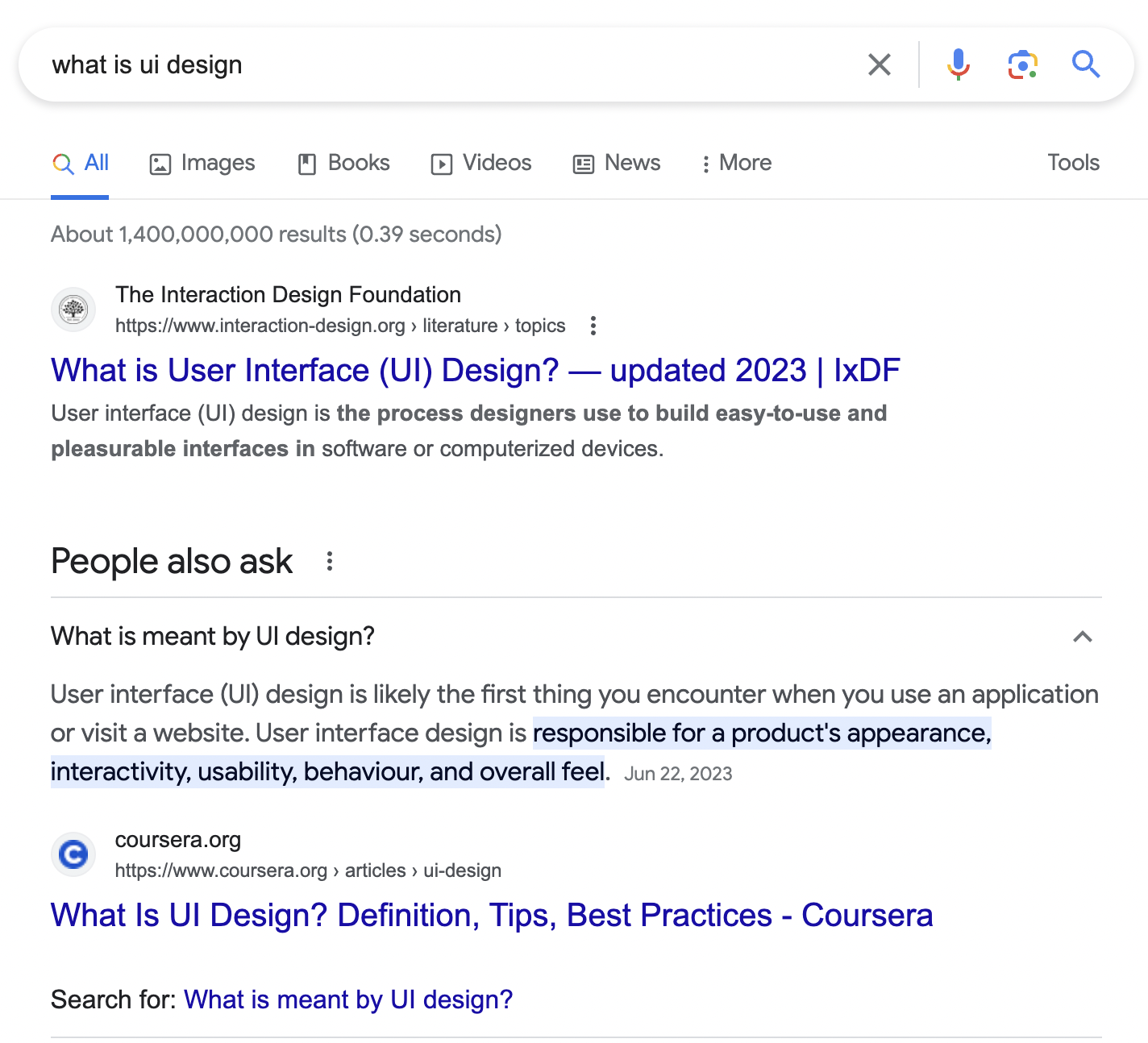Expand the More search categories menu
Viewport: 1148px width, 1043px height.
pyautogui.click(x=736, y=164)
